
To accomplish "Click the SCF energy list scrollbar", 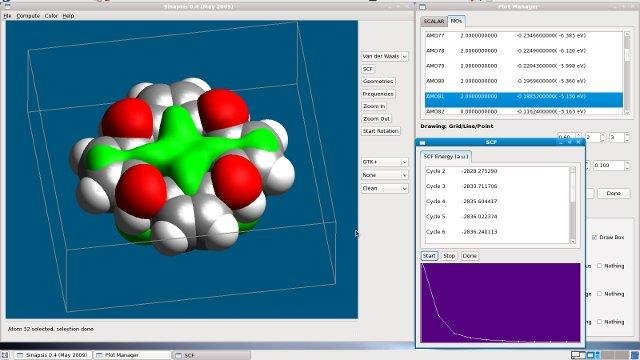I will coord(573,205).
